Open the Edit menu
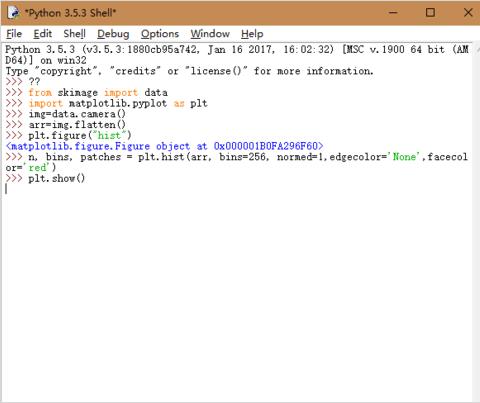The width and height of the screenshot is (480, 403). click(x=43, y=34)
